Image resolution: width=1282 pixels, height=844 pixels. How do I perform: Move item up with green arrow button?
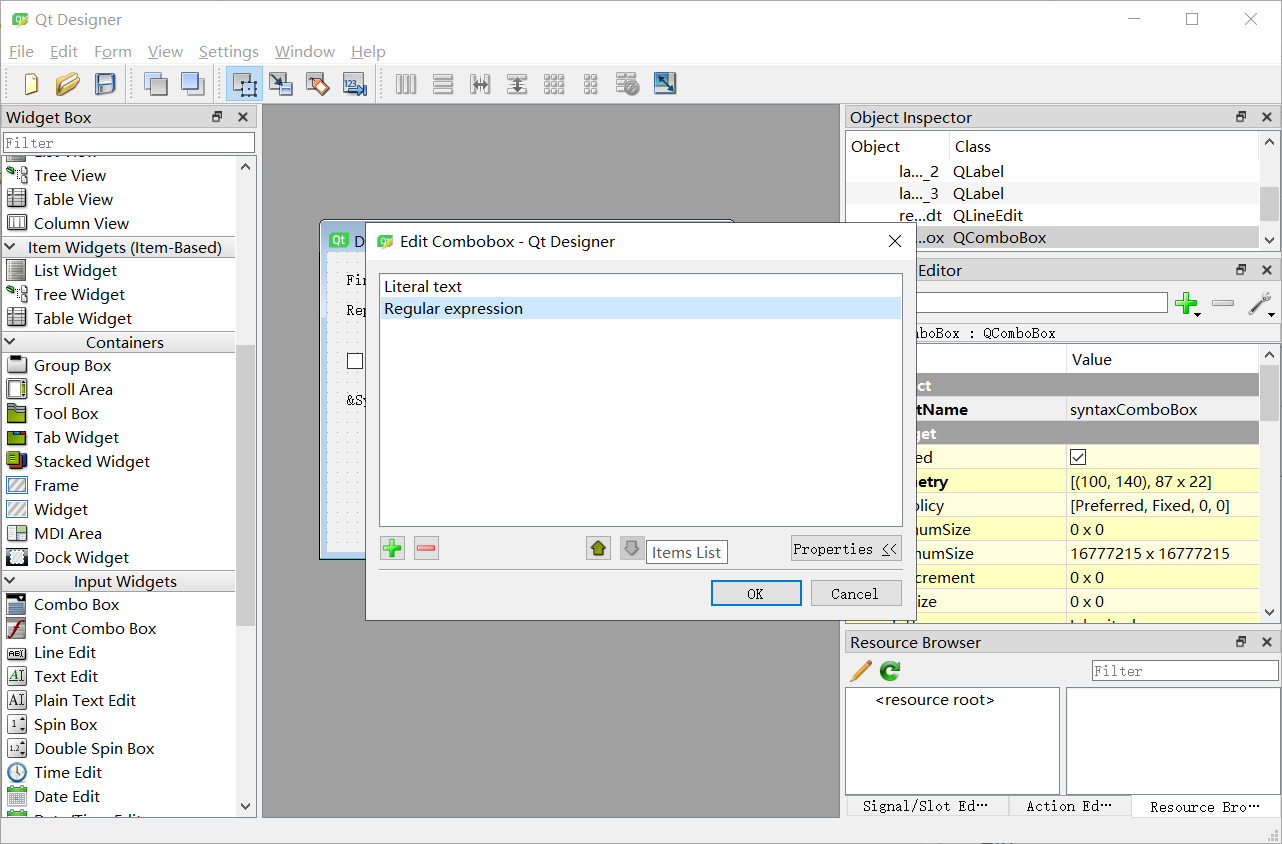pos(599,548)
